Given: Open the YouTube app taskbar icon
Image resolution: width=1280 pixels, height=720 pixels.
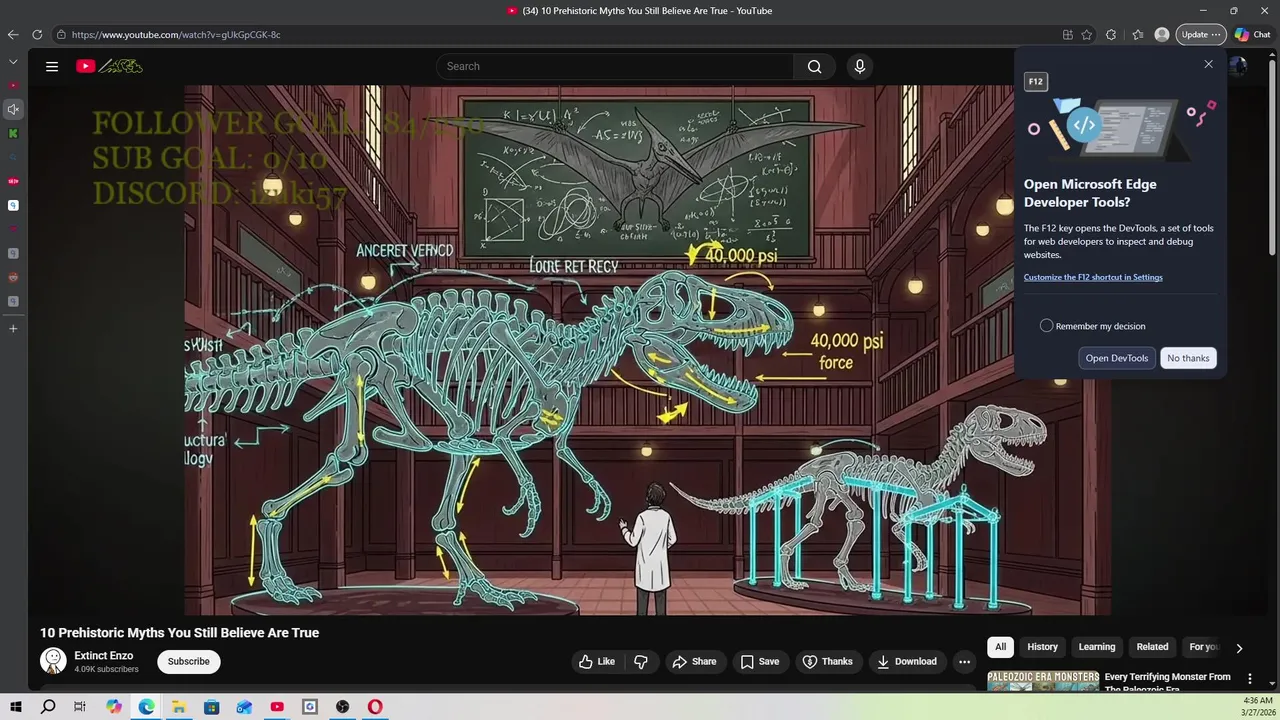Looking at the screenshot, I should point(277,707).
